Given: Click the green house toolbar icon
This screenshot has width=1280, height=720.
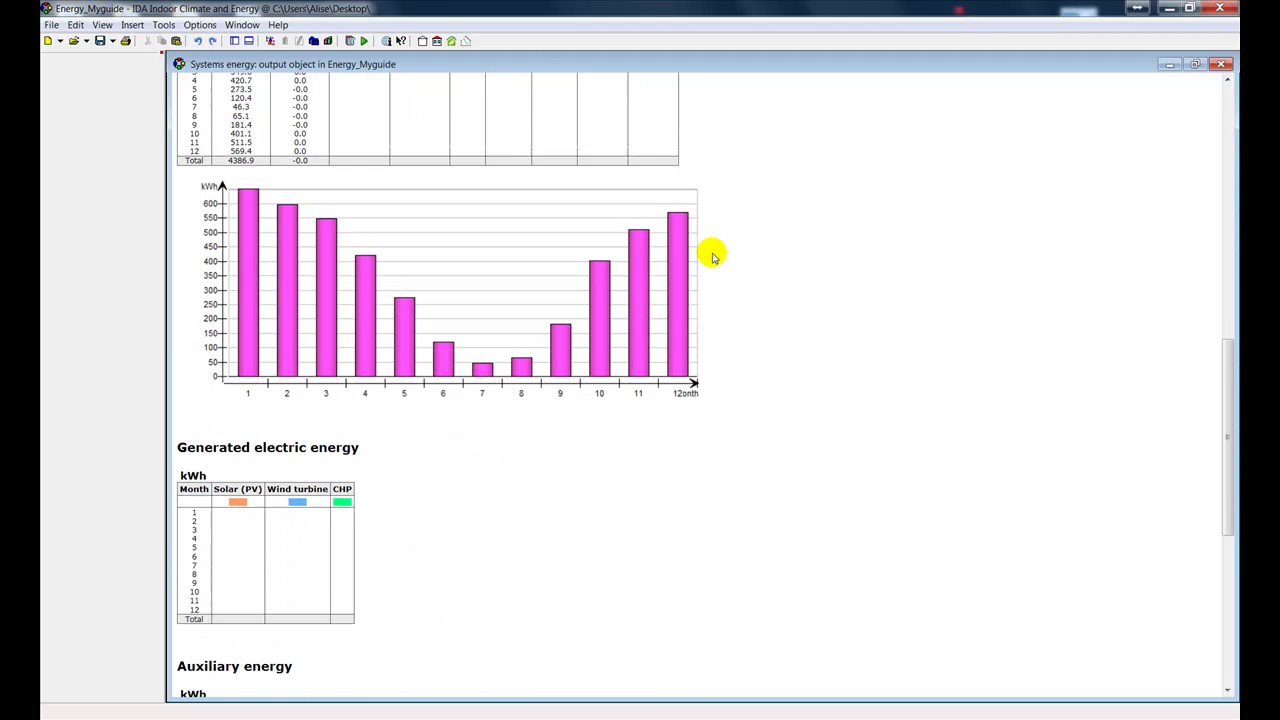Looking at the screenshot, I should point(451,41).
